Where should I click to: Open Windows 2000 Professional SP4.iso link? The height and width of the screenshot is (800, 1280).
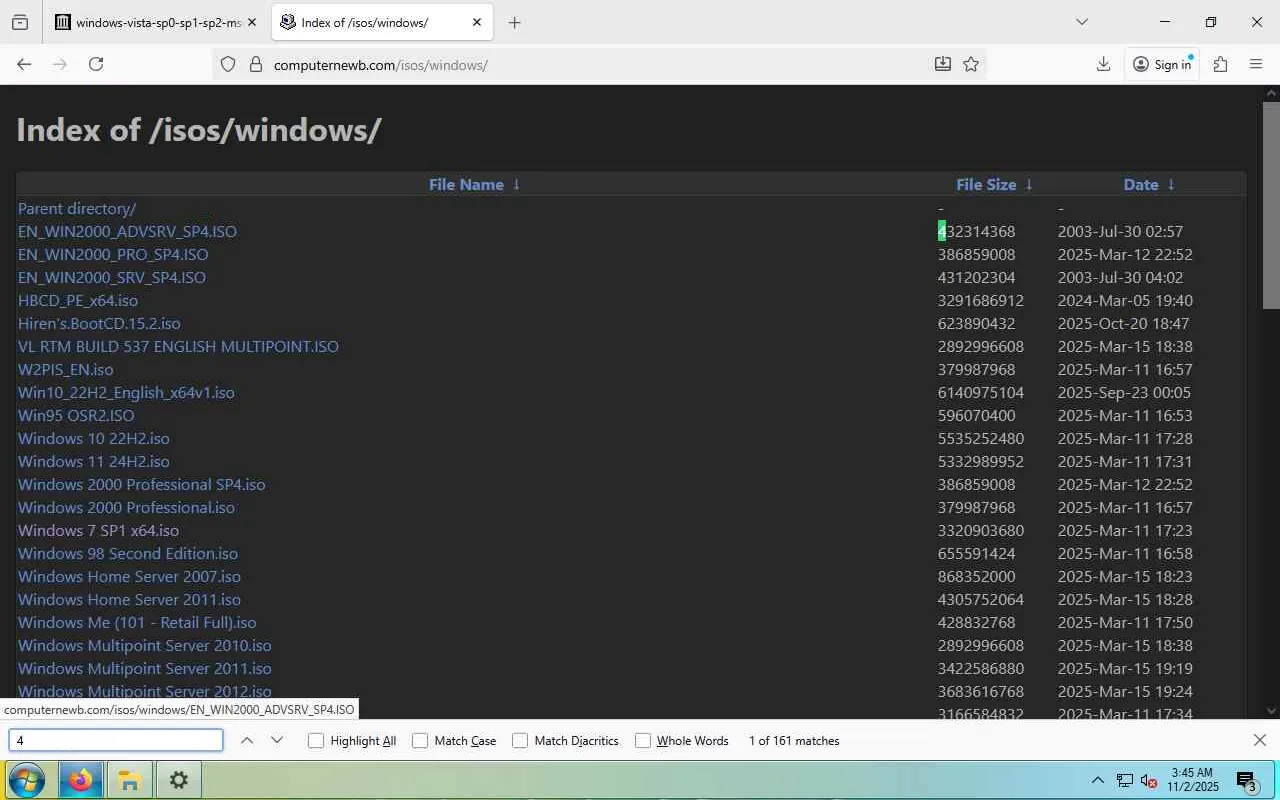point(142,484)
